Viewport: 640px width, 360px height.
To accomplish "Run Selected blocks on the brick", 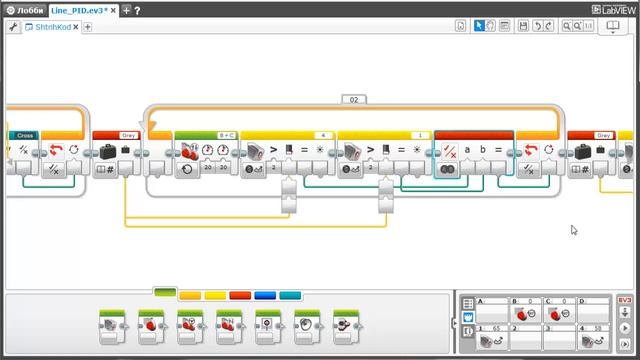I will [625, 344].
